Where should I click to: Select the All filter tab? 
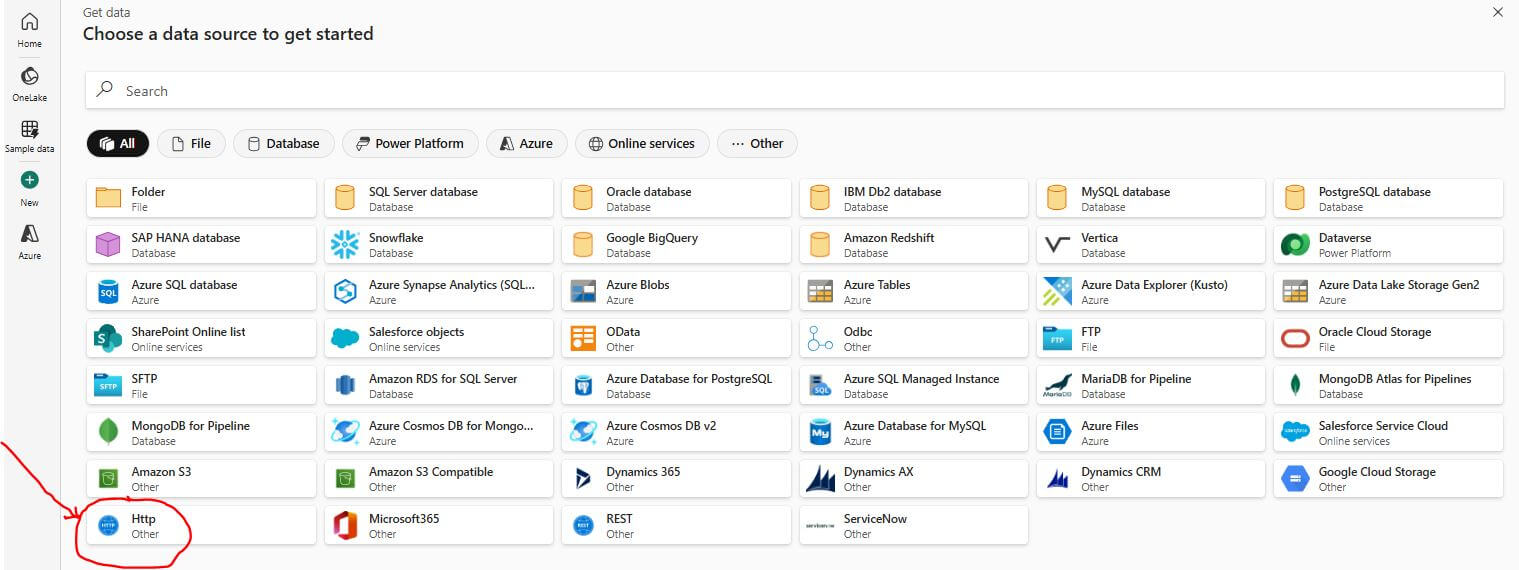[118, 143]
